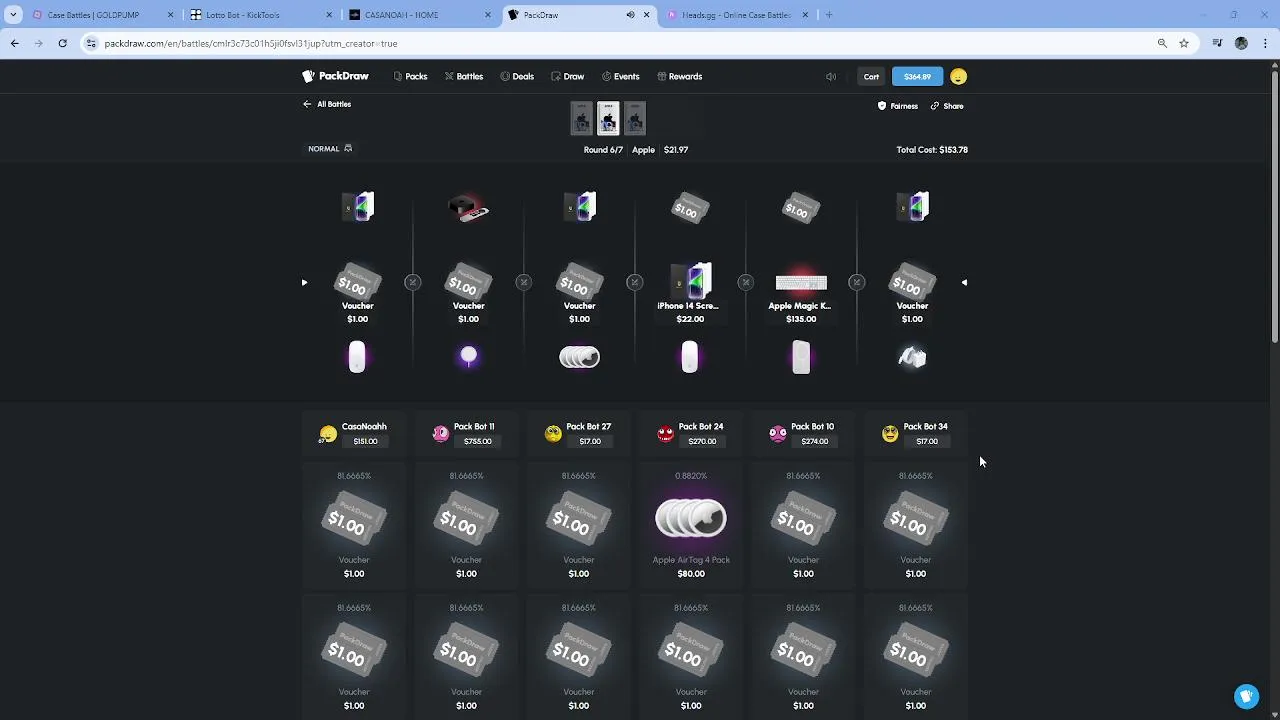Mute the PackDraw tab audio
Viewport: 1280px width, 720px height.
pos(630,15)
